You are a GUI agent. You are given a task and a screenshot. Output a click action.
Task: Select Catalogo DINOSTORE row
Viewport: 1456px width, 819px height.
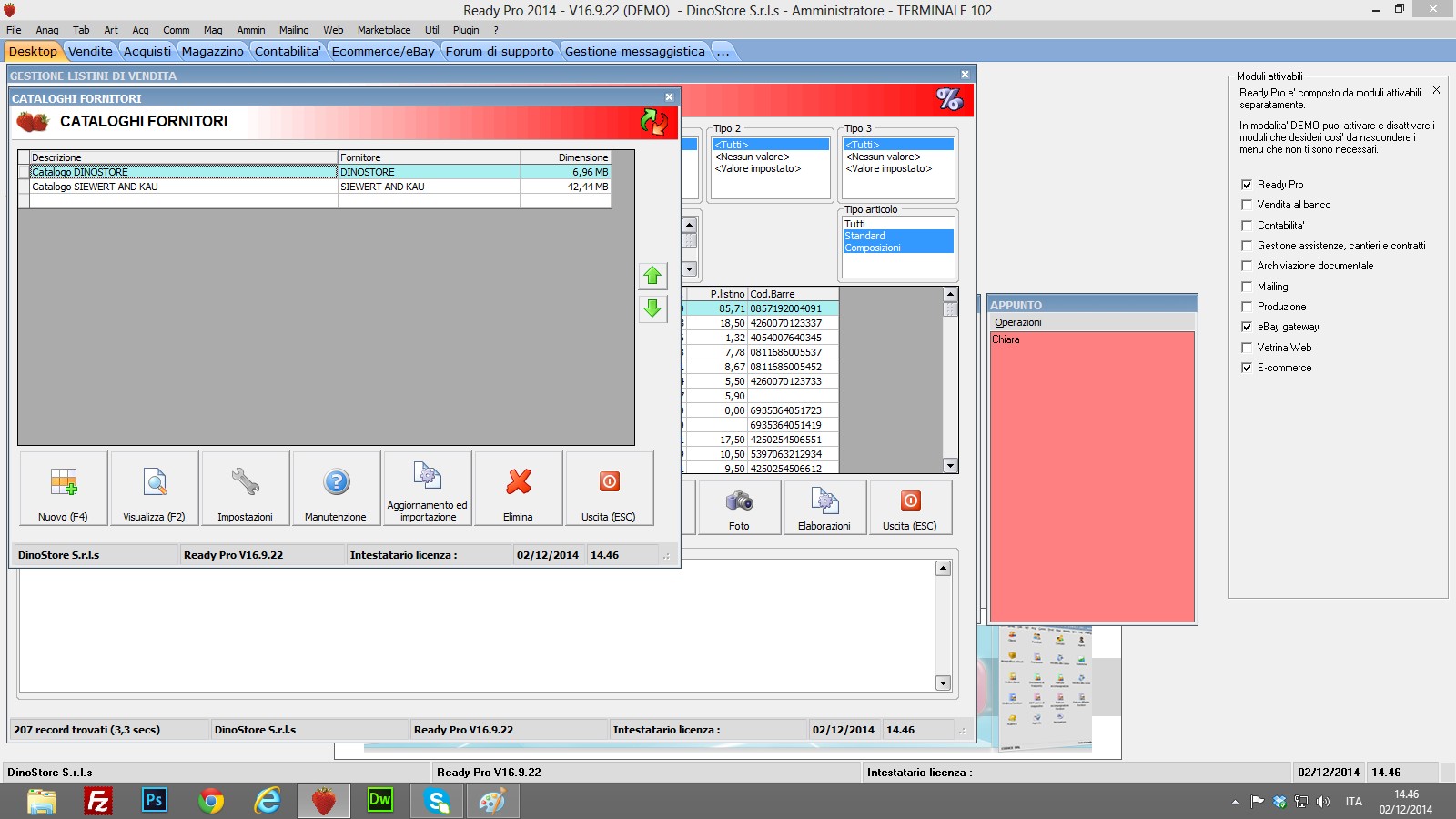click(315, 172)
